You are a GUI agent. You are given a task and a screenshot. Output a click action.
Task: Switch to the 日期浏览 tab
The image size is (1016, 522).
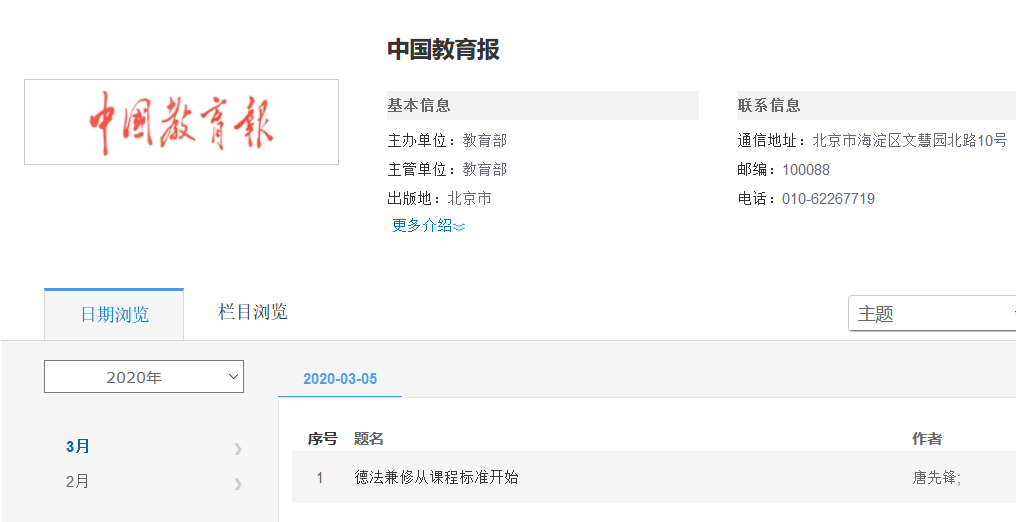114,314
